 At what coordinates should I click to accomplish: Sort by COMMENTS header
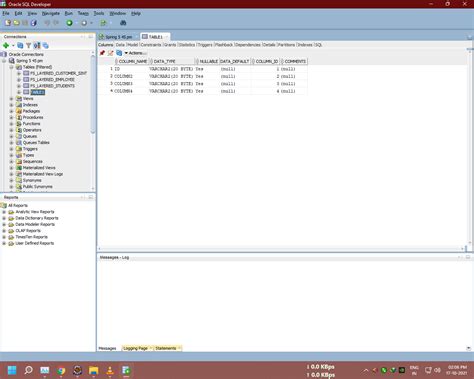click(295, 61)
